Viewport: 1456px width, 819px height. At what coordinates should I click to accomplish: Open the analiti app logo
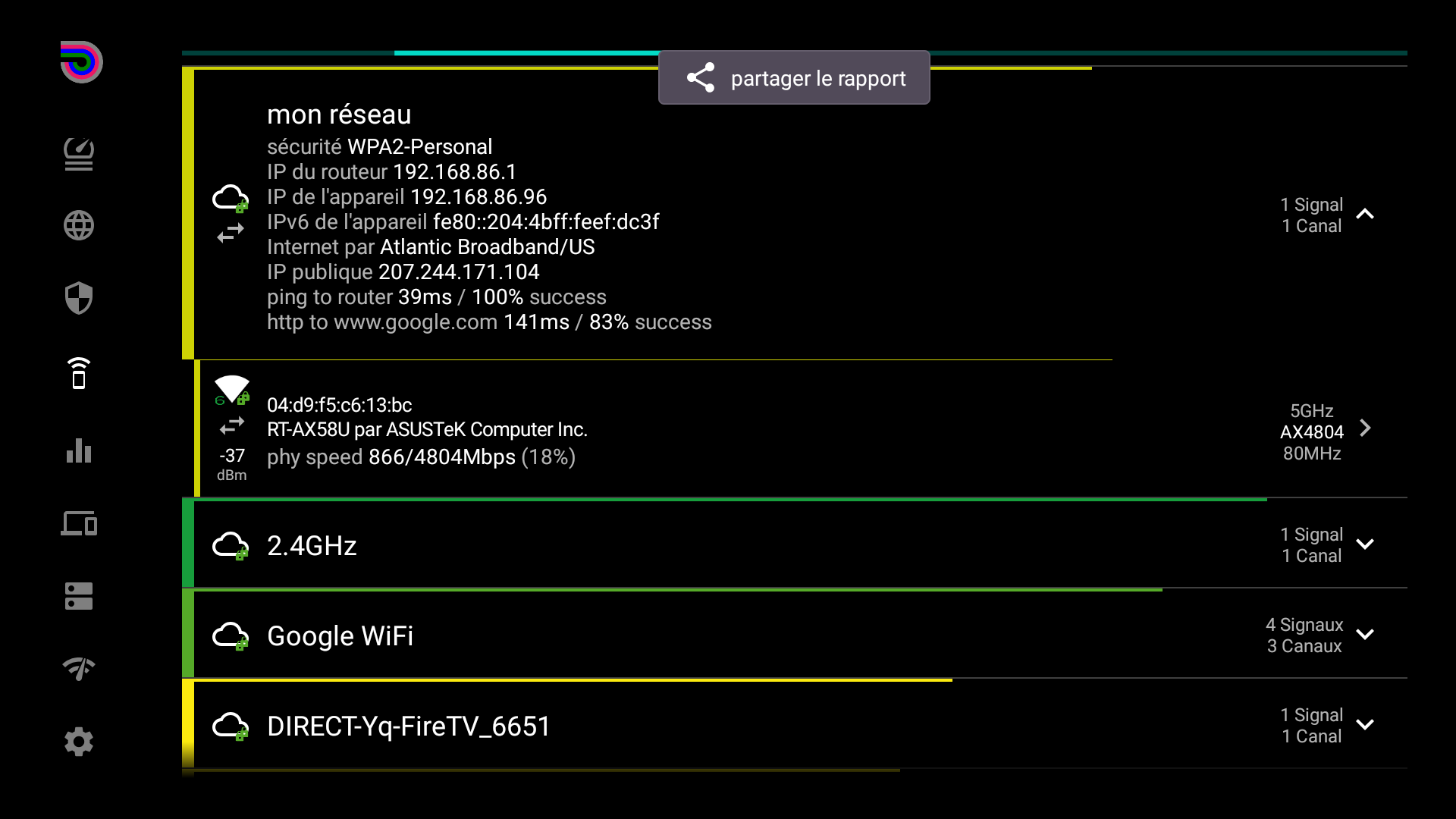[79, 62]
